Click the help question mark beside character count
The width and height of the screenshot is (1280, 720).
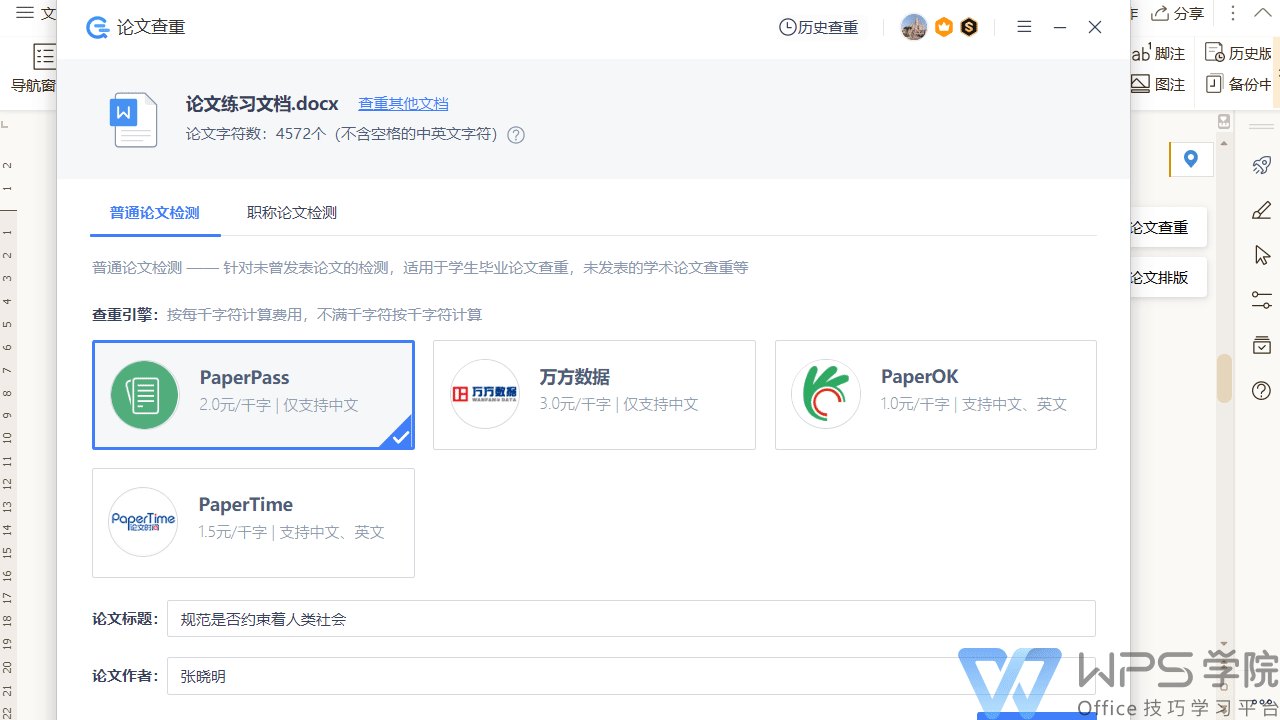pyautogui.click(x=516, y=134)
